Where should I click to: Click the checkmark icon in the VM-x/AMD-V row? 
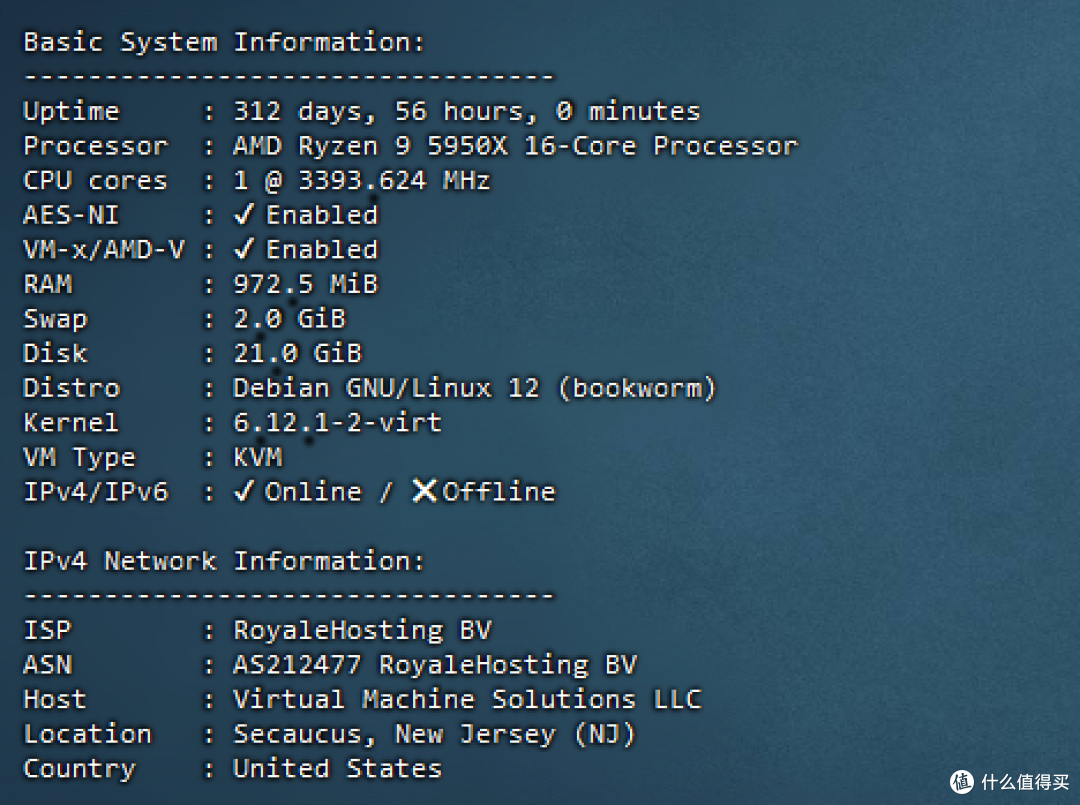coord(243,249)
